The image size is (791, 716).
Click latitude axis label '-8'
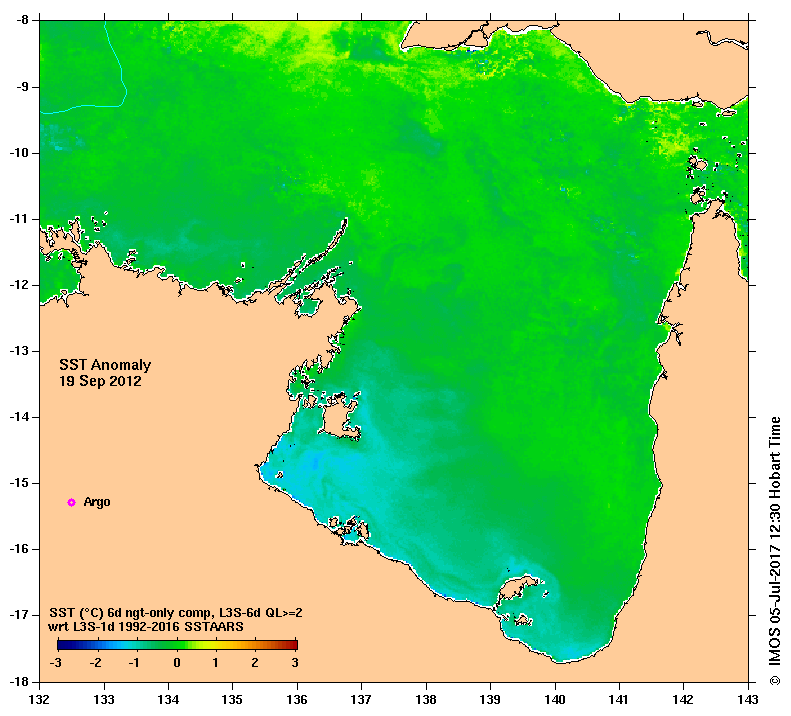22,20
